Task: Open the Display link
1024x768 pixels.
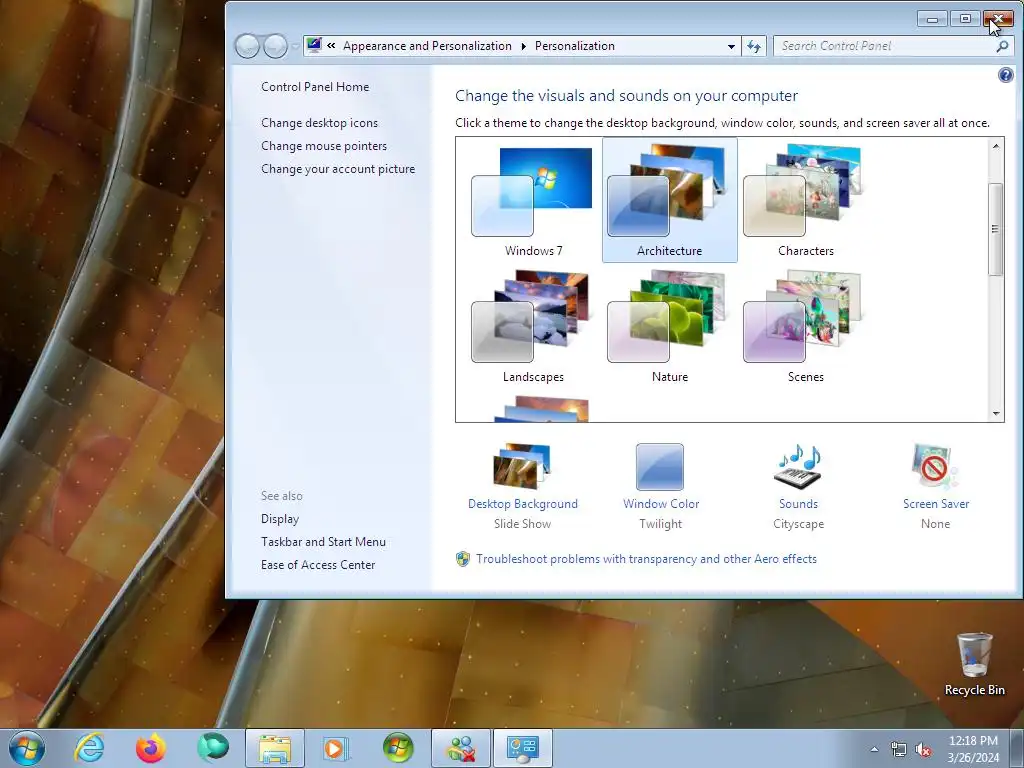Action: (280, 519)
